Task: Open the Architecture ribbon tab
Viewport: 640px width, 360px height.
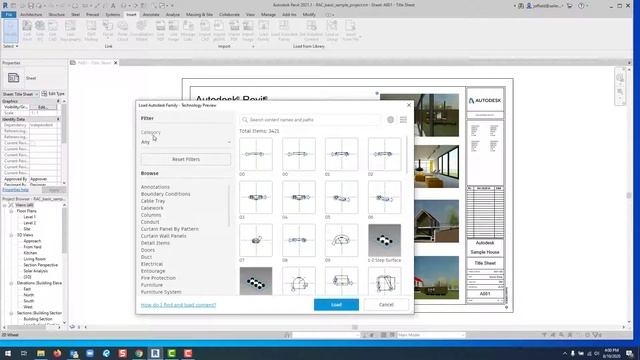Action: click(31, 14)
